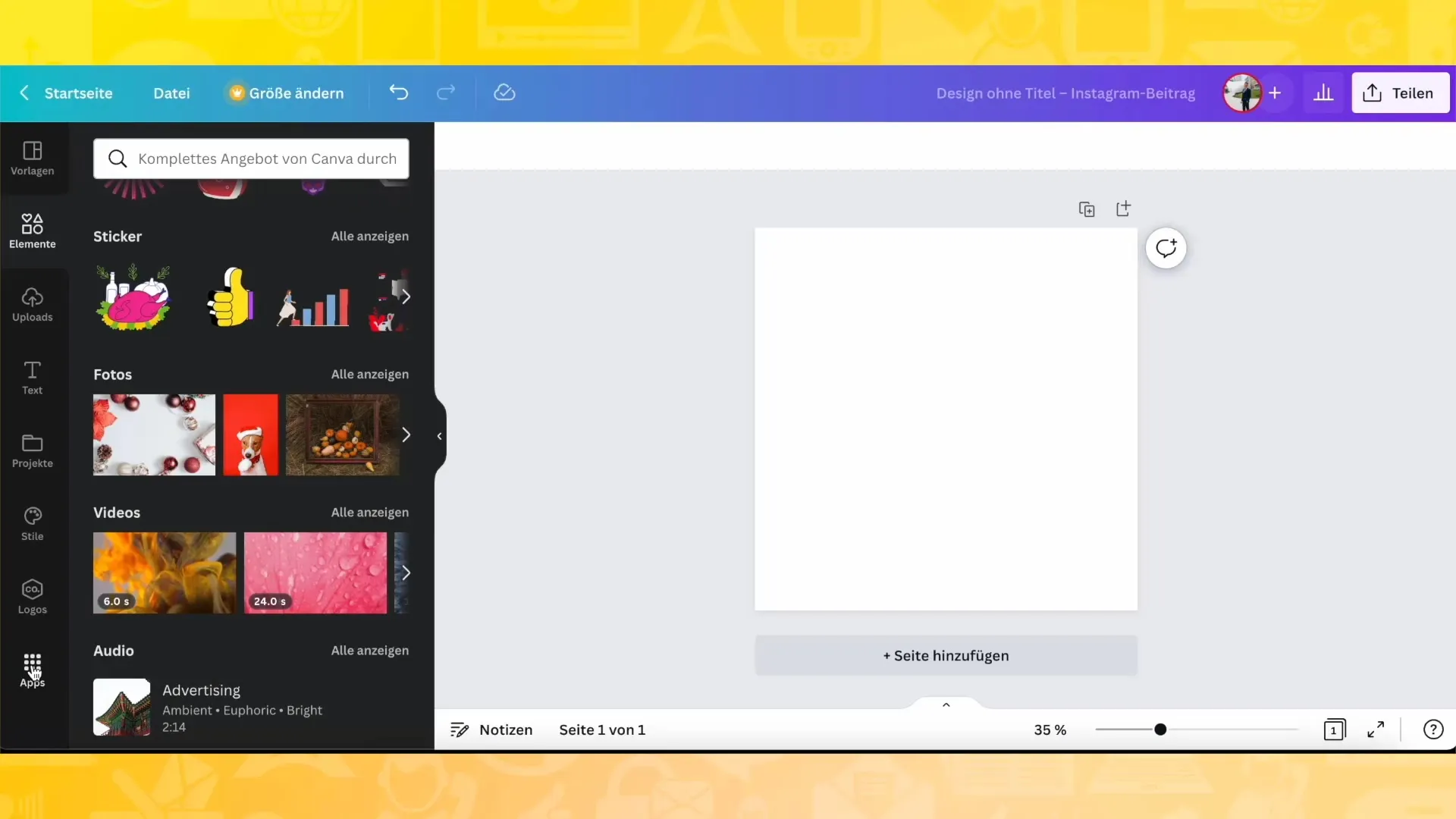
Task: Click the Teilen (Share) button
Action: click(x=1400, y=92)
